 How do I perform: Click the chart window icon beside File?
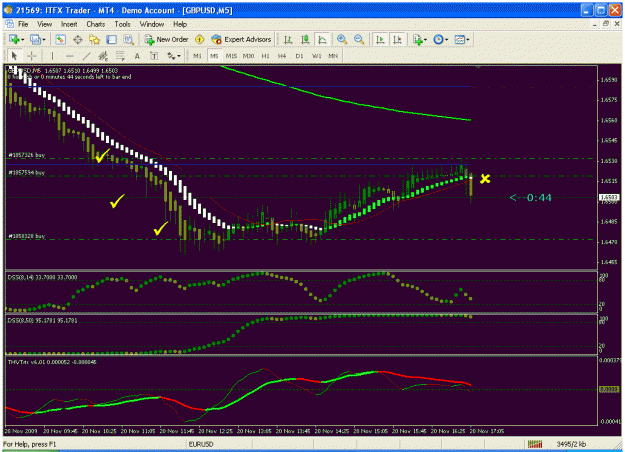point(10,24)
